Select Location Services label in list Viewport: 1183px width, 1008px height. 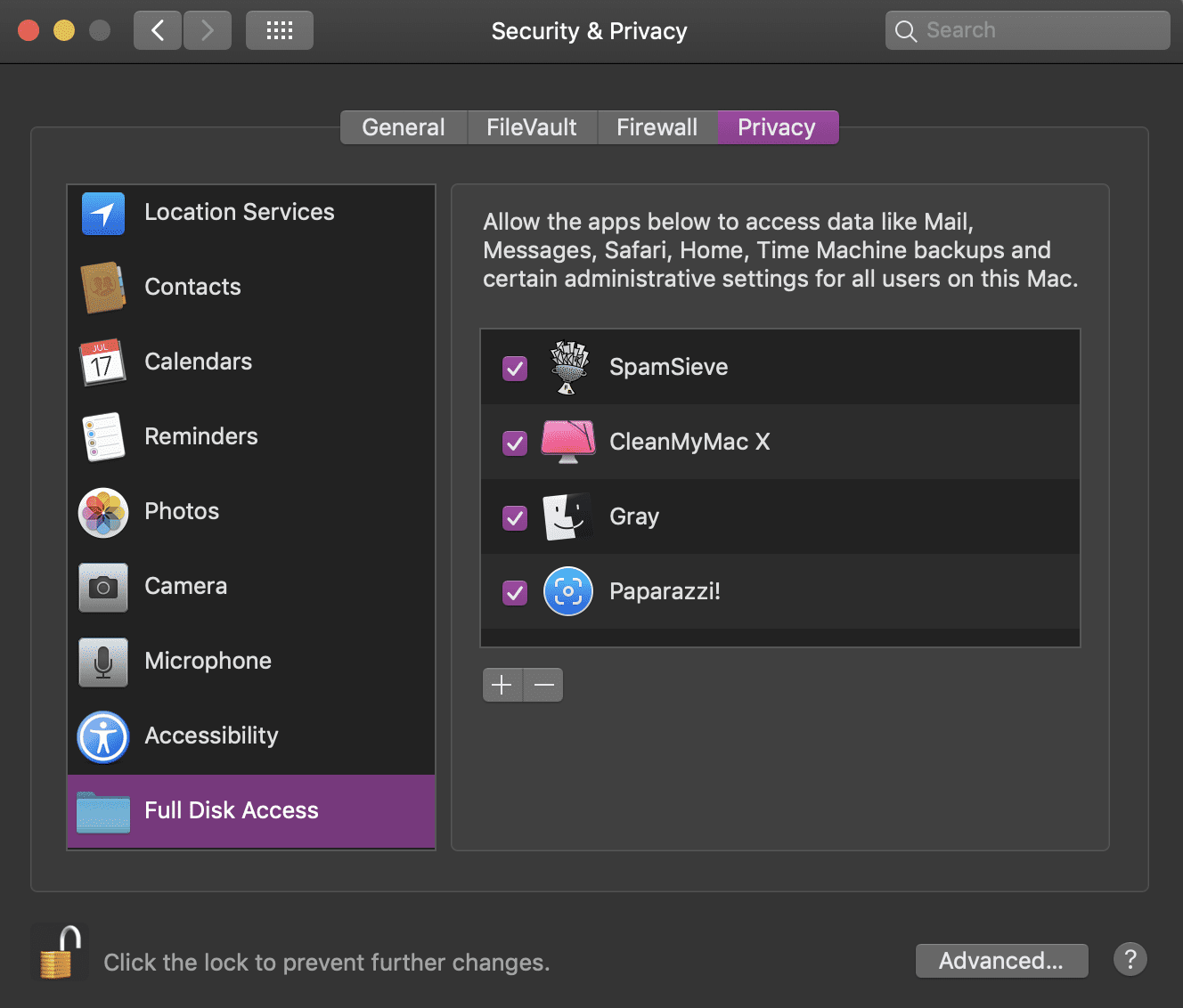click(240, 212)
